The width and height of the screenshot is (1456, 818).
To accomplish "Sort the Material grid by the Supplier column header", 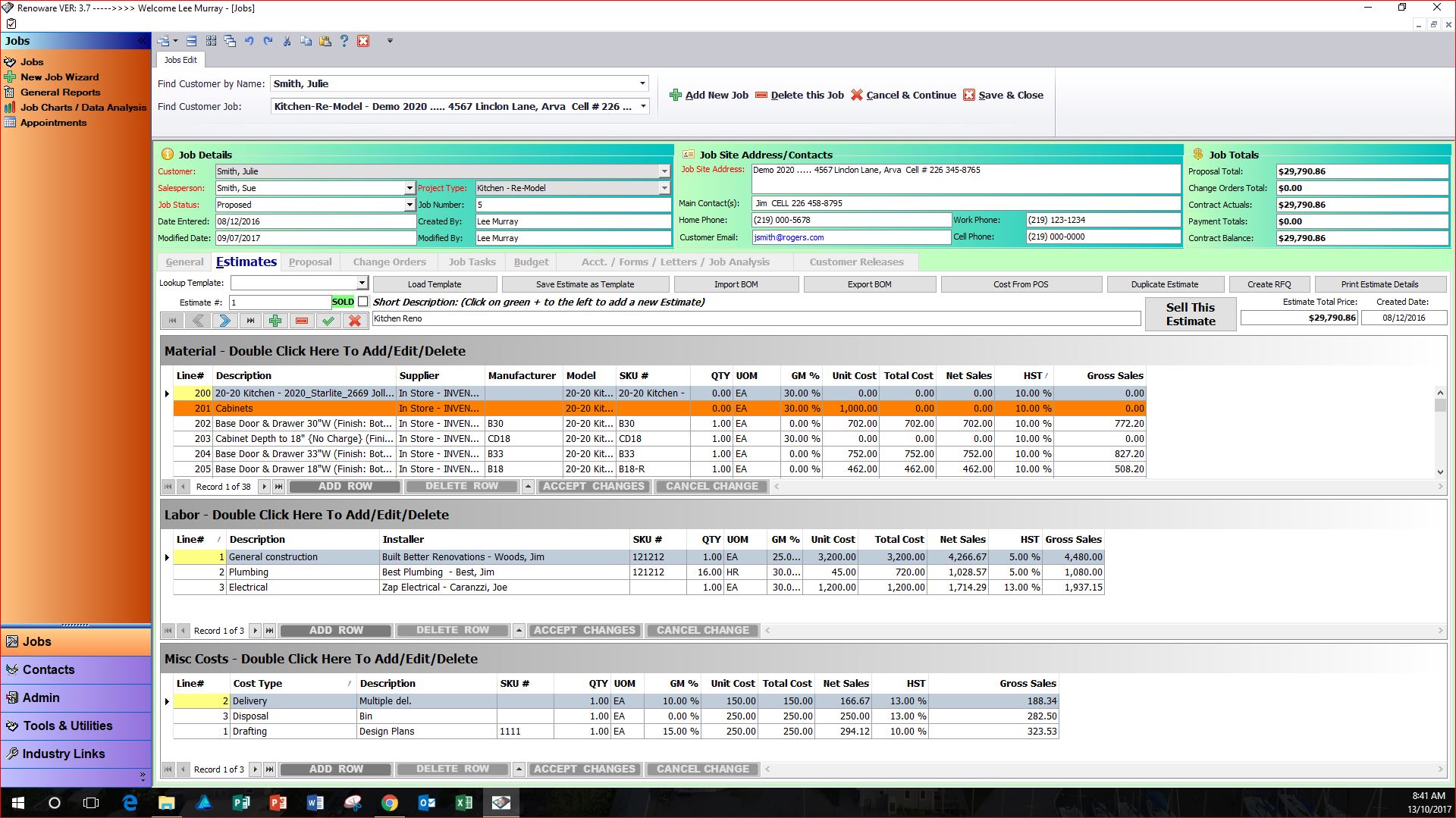I will (440, 376).
